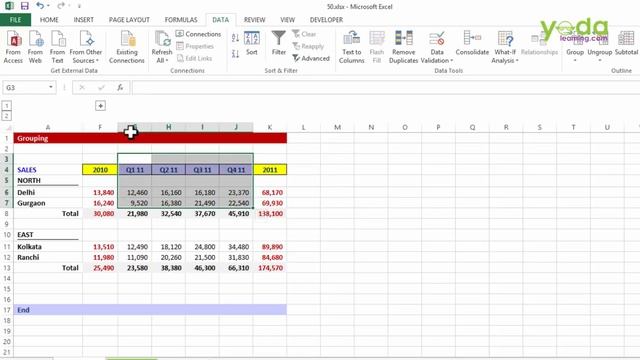Open the Sort dialog

(x=252, y=44)
